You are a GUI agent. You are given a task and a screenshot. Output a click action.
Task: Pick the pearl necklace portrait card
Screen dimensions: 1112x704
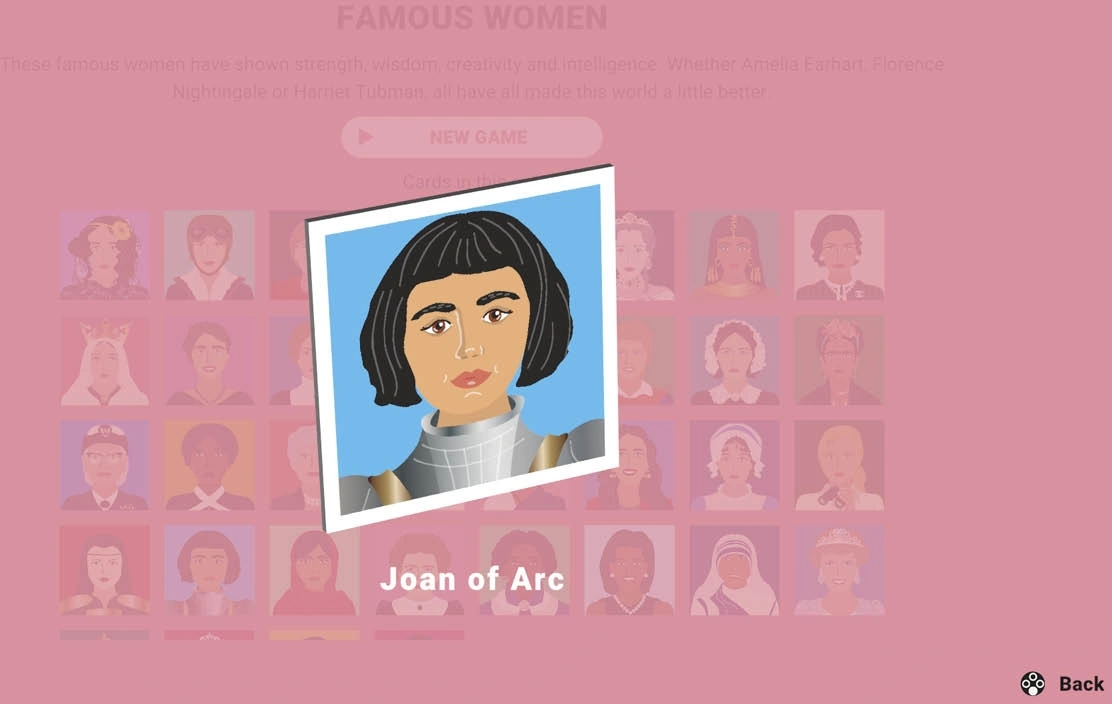(x=629, y=570)
